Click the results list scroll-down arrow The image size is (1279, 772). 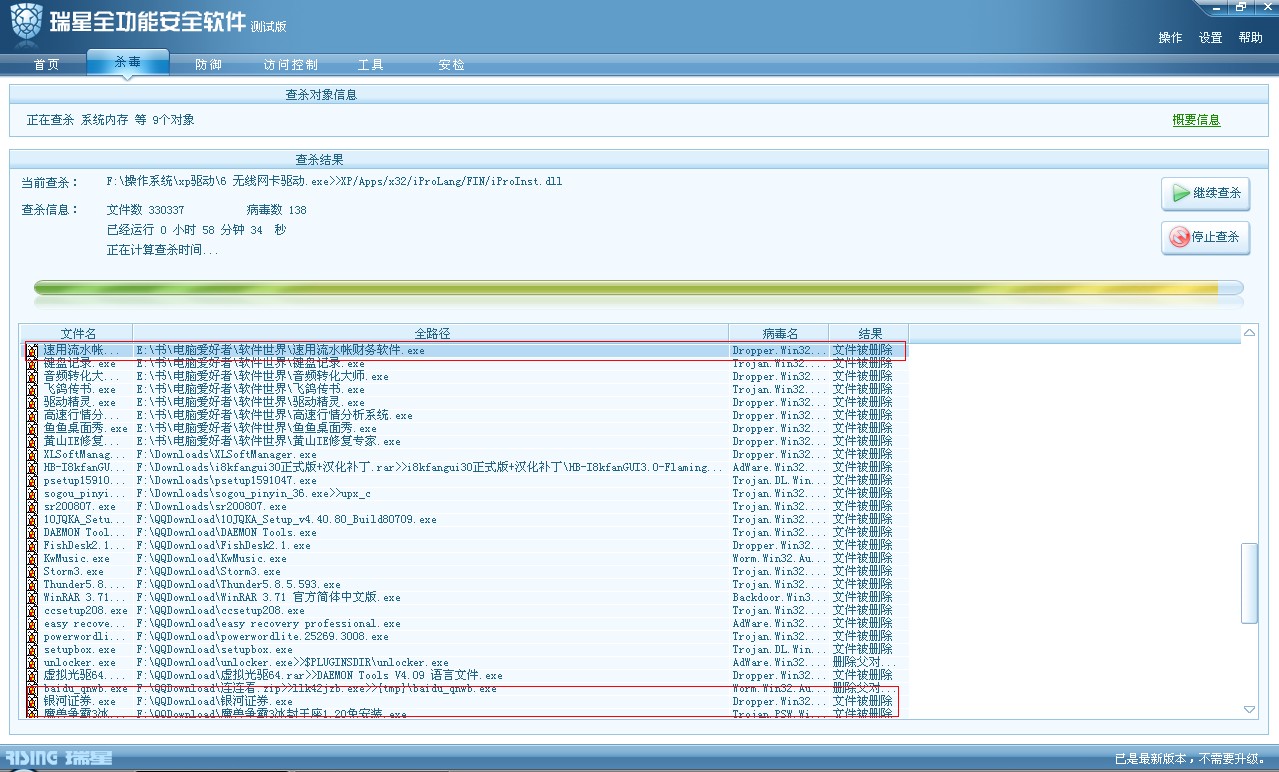[x=1249, y=709]
